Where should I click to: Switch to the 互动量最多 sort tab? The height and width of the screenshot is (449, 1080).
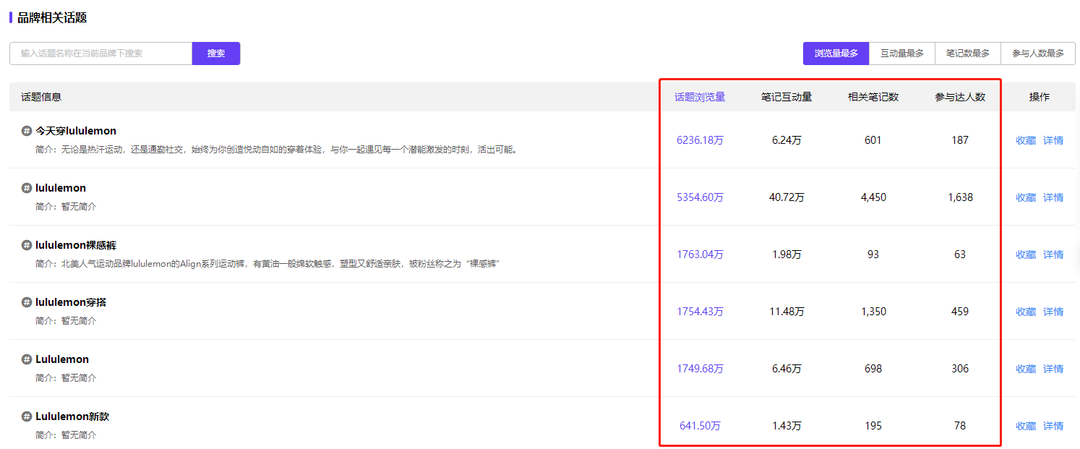902,53
